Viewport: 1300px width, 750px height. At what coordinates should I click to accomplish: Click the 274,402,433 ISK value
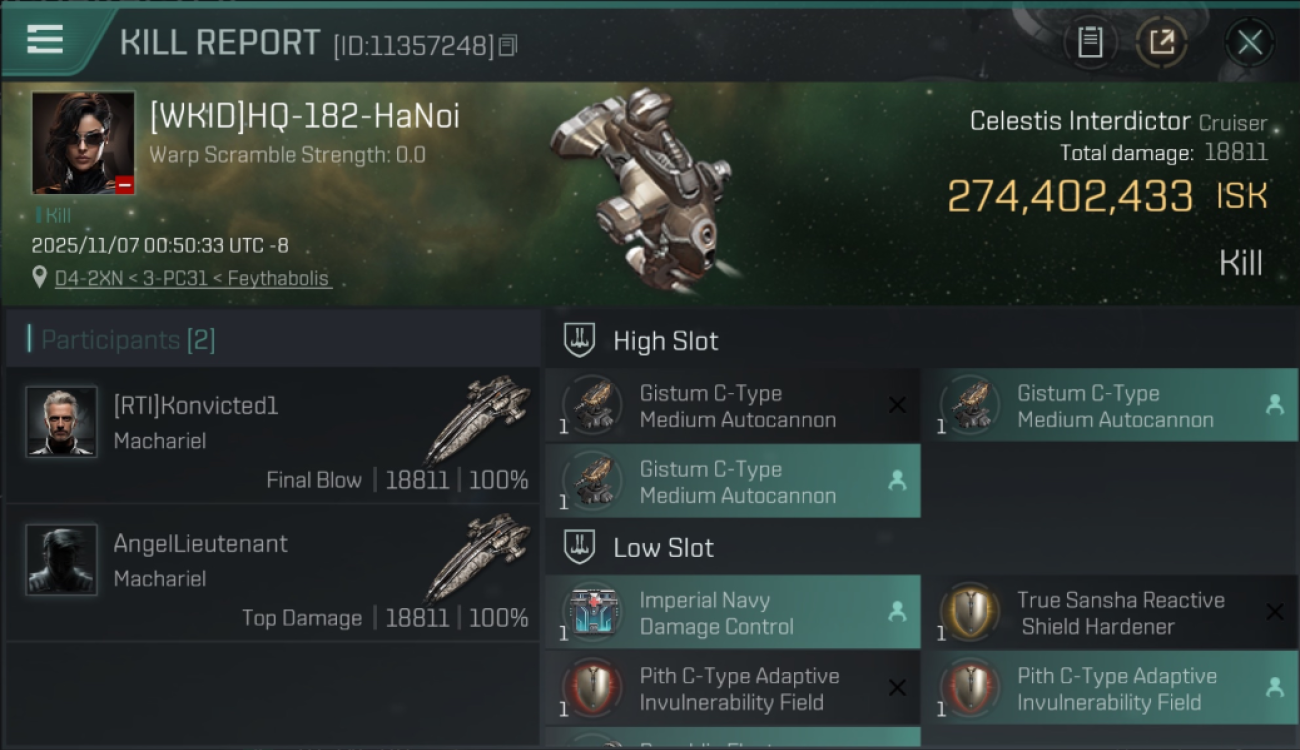coord(1069,197)
